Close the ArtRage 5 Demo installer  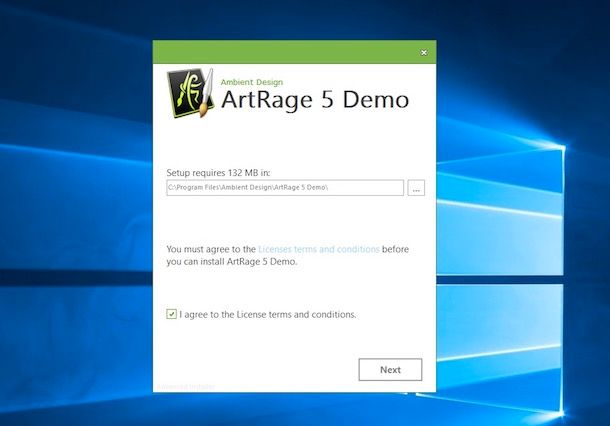click(424, 52)
